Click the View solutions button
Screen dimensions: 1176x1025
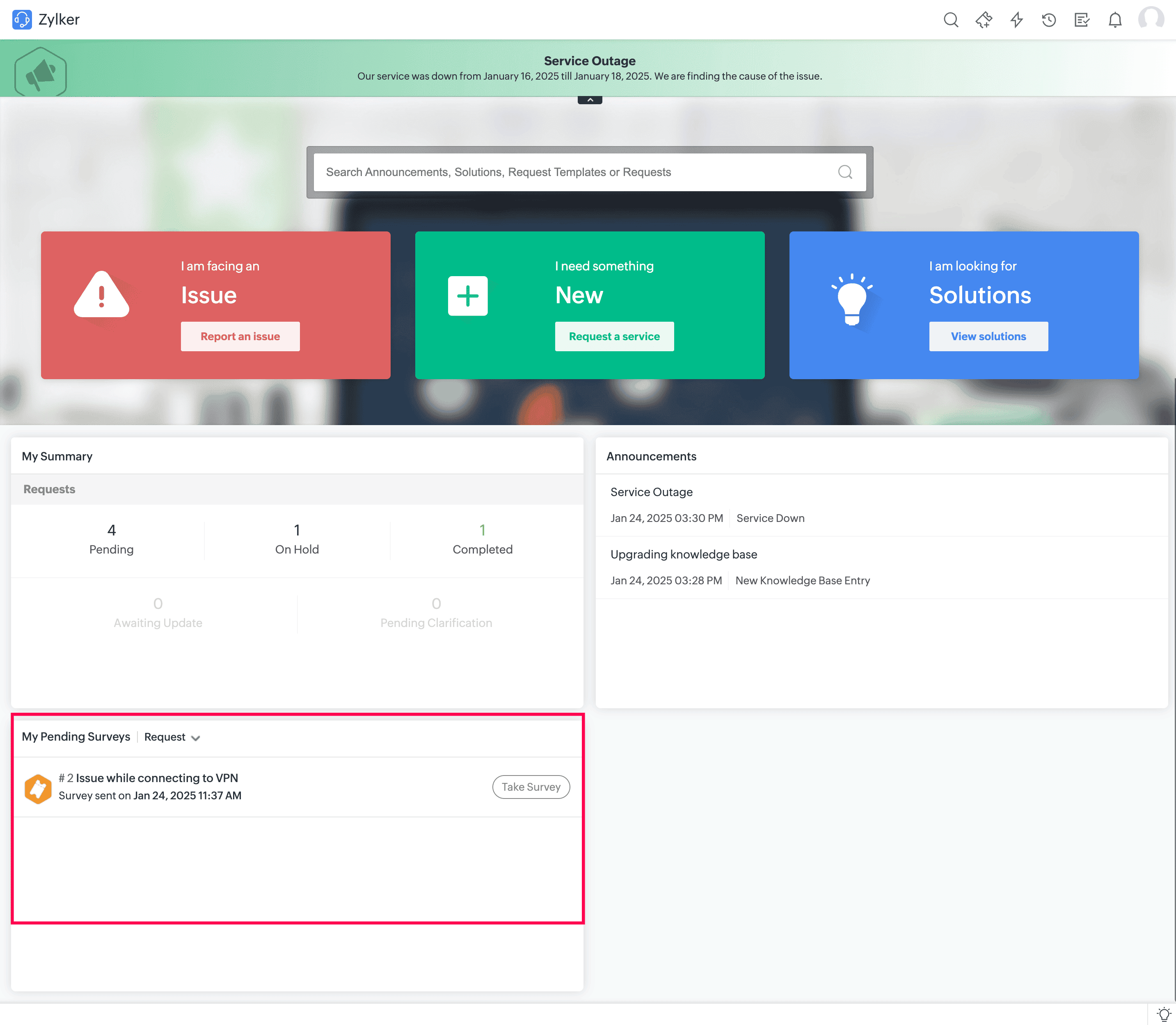pos(988,336)
